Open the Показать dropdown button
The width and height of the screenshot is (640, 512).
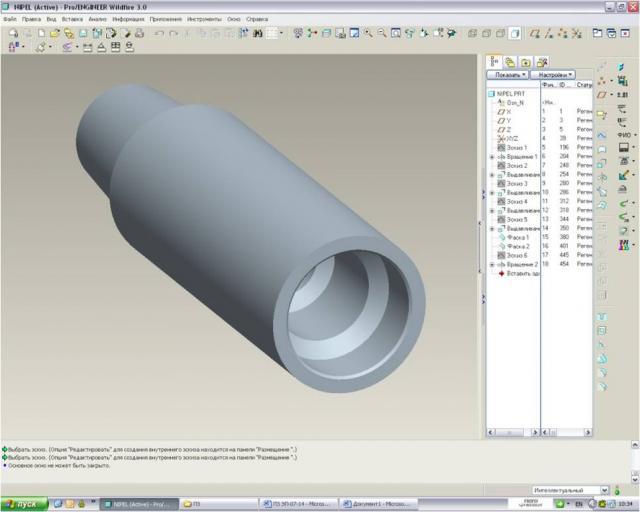click(x=508, y=75)
